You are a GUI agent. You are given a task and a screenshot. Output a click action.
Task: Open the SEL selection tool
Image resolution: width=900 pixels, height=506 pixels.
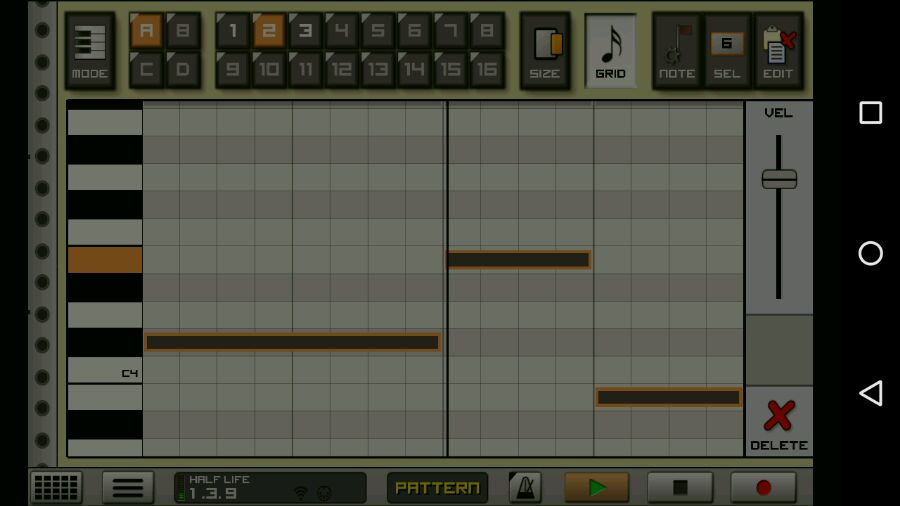(727, 51)
